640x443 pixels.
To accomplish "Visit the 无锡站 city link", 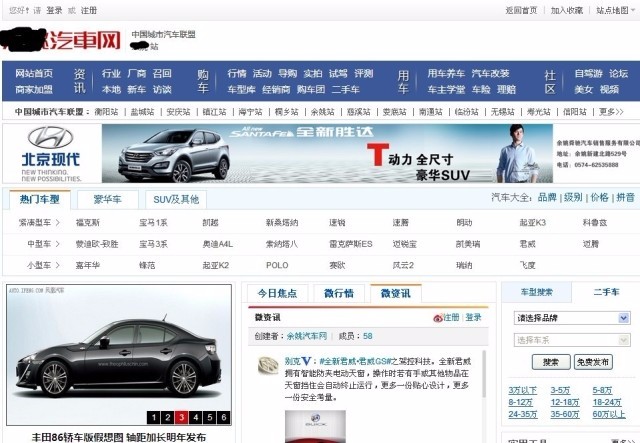I will tap(502, 111).
